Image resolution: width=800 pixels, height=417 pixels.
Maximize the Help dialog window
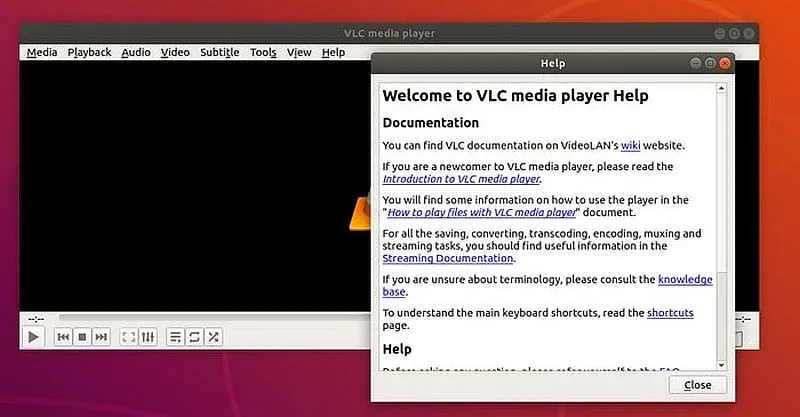pos(710,63)
